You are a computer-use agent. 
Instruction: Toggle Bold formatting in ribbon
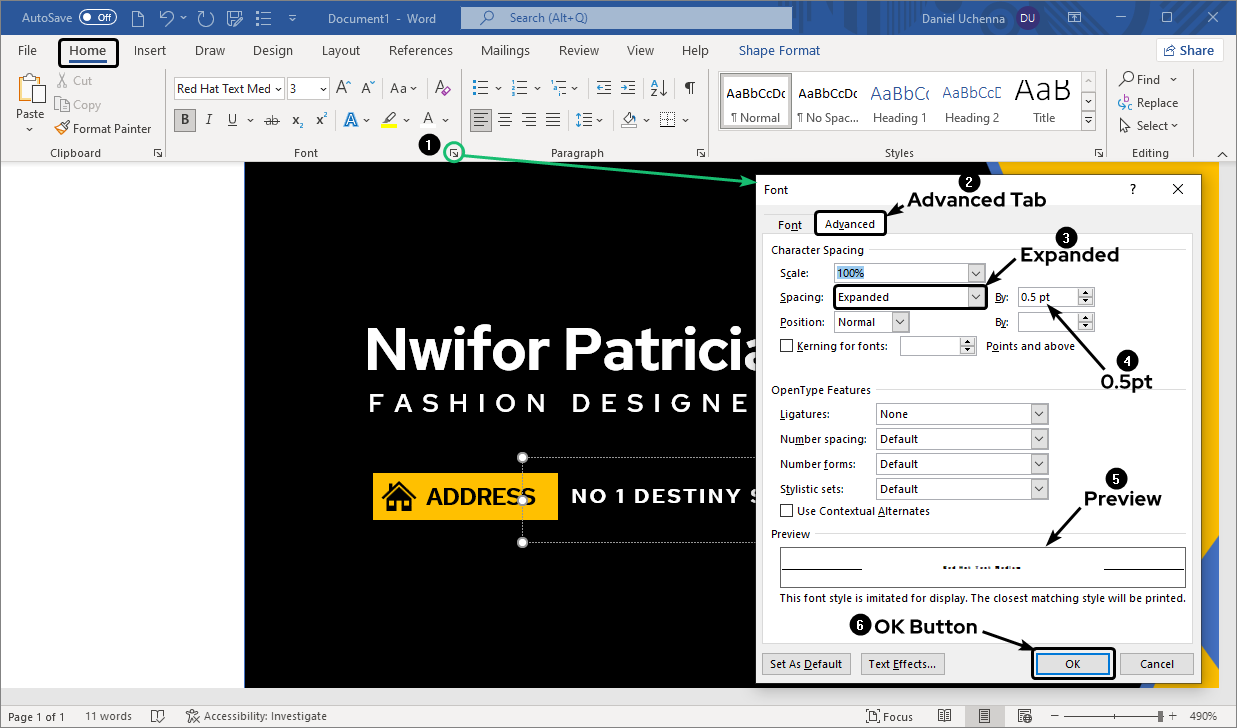click(x=185, y=120)
